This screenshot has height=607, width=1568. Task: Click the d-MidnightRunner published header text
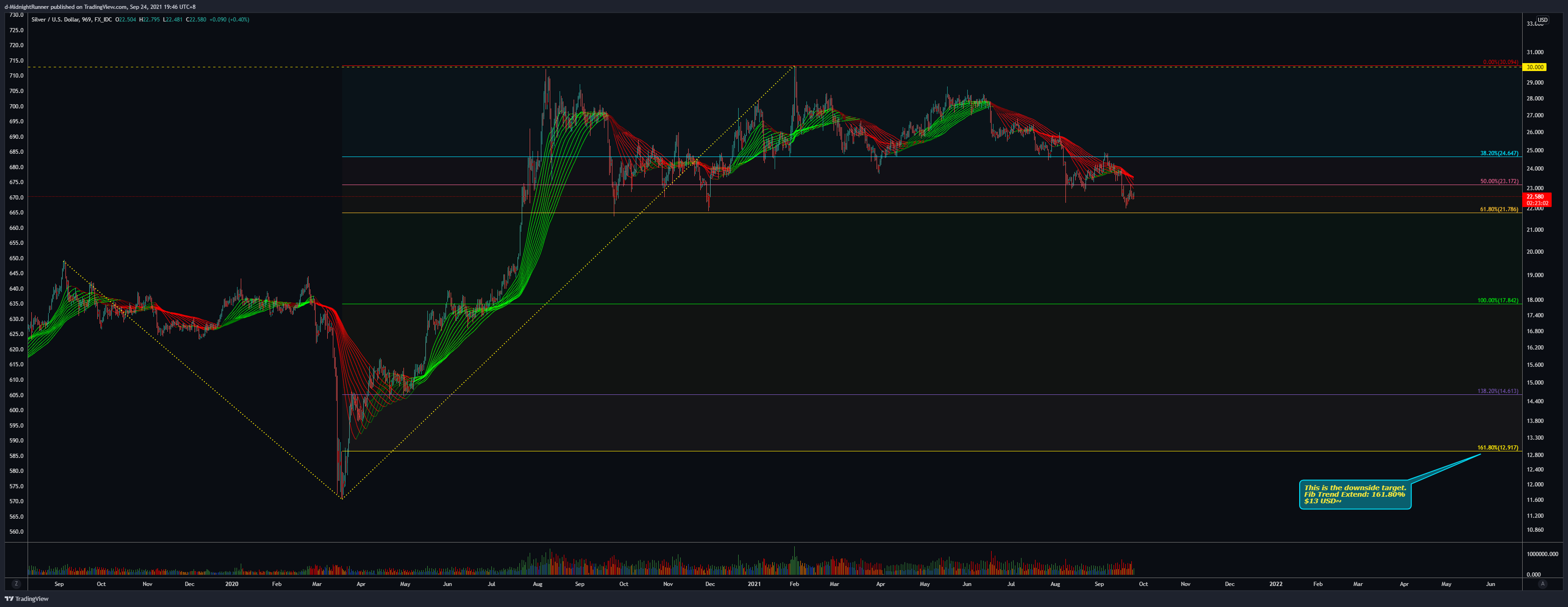tap(100, 7)
